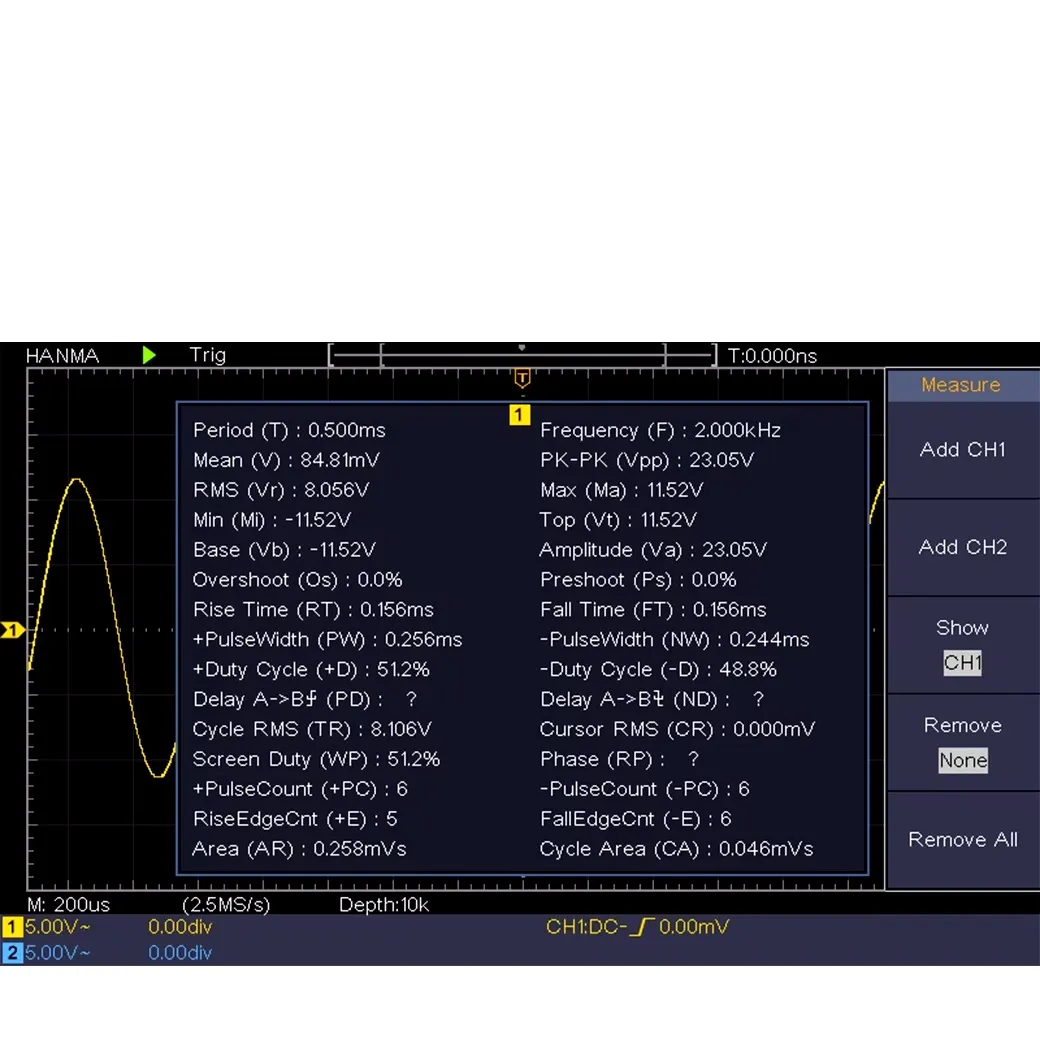The width and height of the screenshot is (1040, 1040).
Task: Toggle the Show channel CH1 selection
Action: (x=962, y=662)
